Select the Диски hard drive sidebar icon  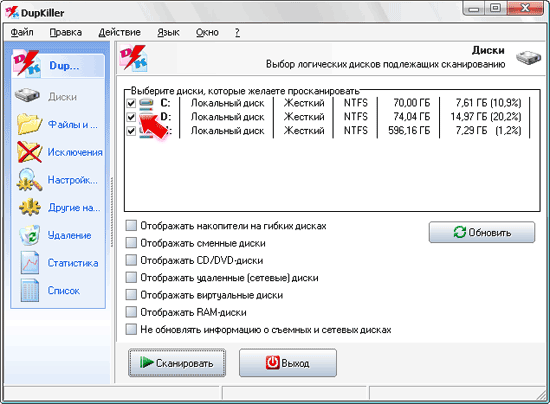[27, 95]
